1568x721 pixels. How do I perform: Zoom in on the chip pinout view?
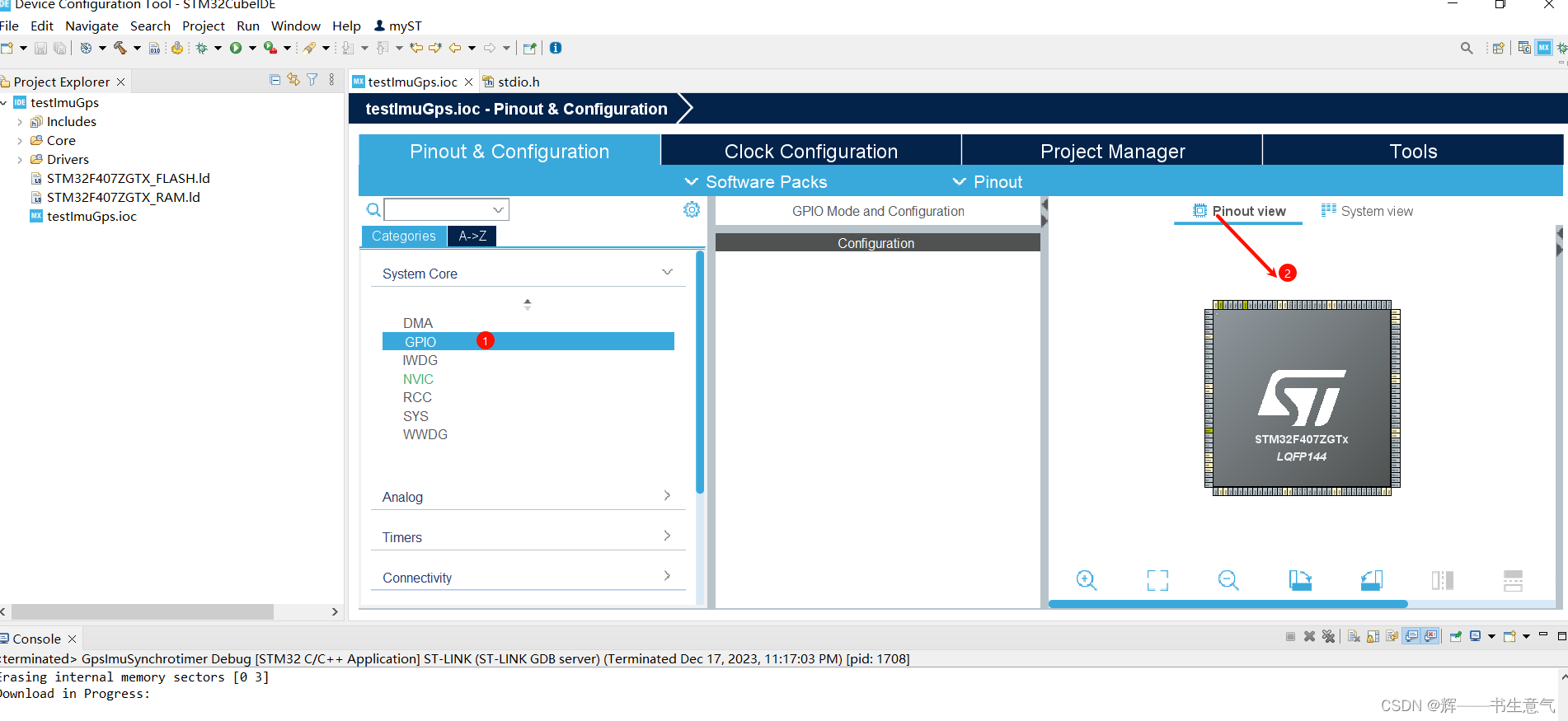click(1087, 580)
